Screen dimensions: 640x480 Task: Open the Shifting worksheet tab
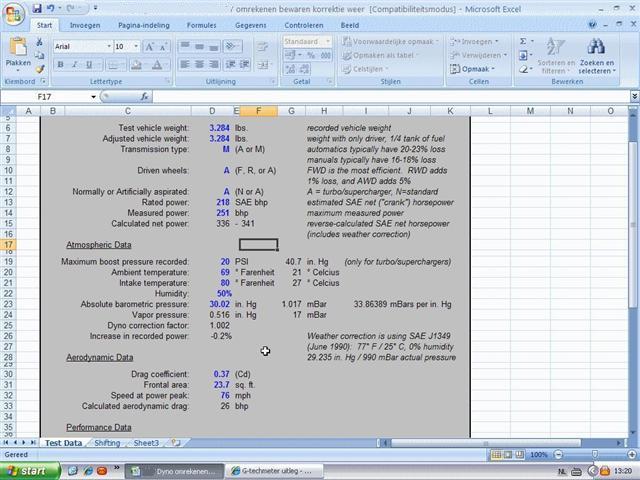click(107, 443)
